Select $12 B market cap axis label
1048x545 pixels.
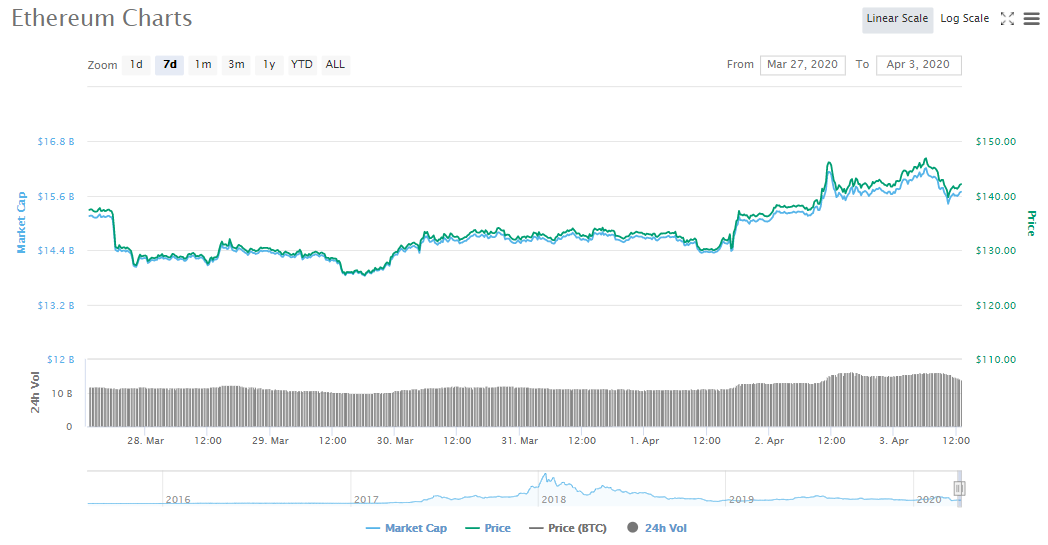[61, 360]
